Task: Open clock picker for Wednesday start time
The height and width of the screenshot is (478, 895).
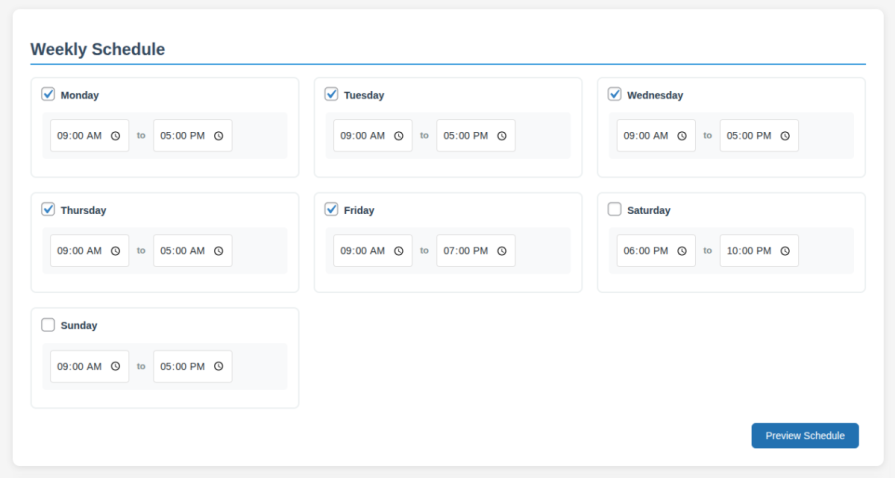Action: point(682,136)
